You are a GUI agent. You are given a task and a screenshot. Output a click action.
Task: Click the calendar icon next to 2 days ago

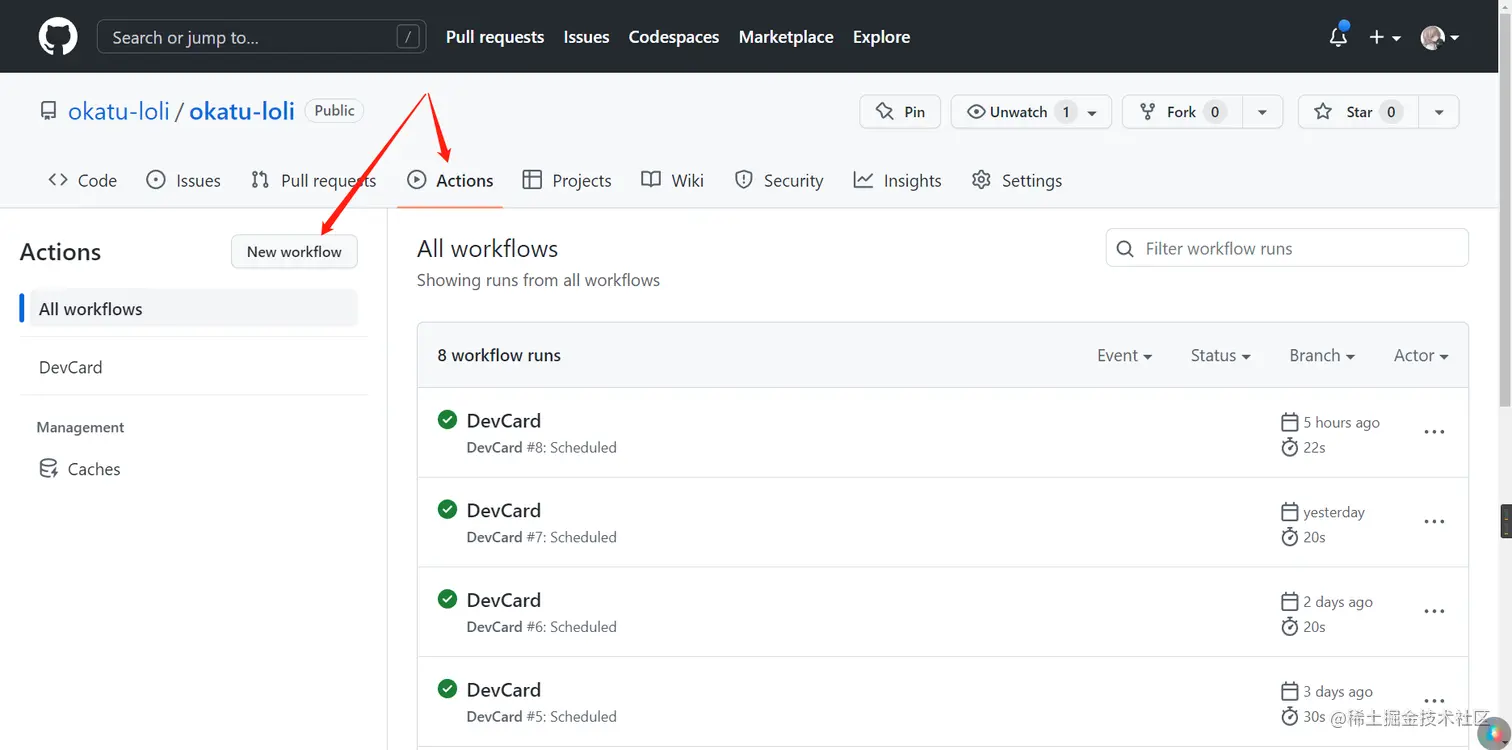pyautogui.click(x=1290, y=602)
